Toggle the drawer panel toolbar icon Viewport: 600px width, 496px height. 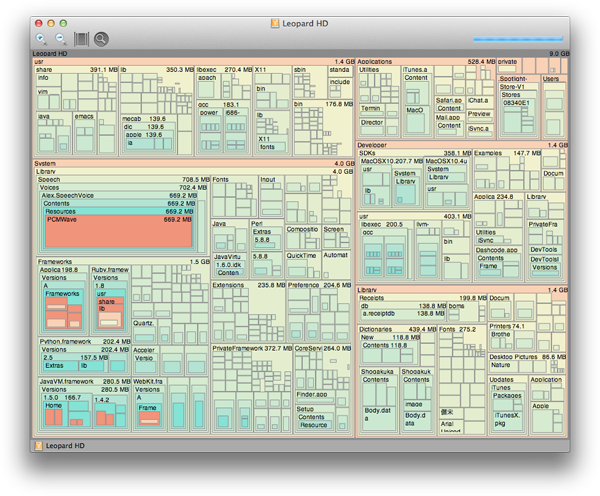coord(81,39)
